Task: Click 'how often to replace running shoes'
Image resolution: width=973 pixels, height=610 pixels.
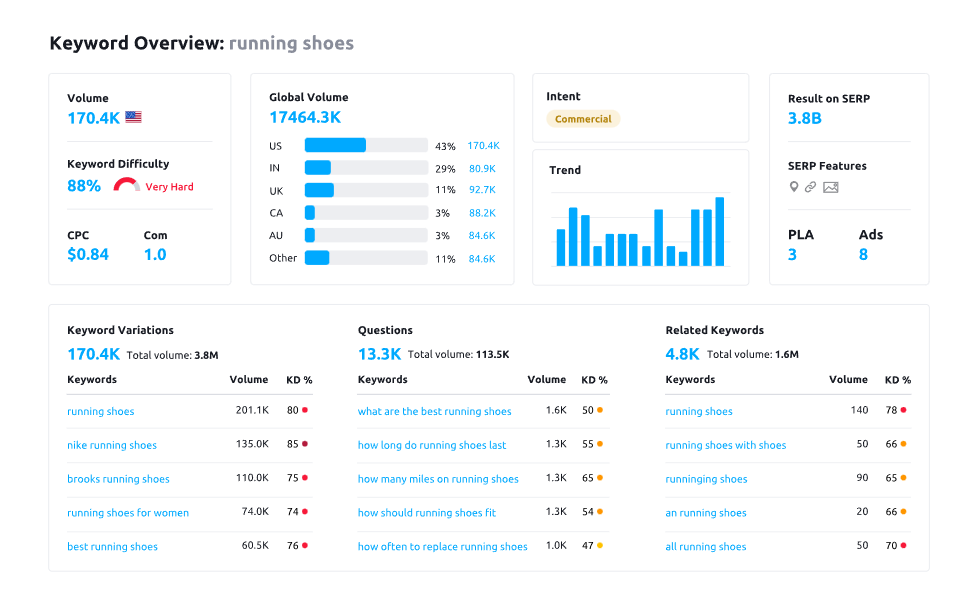Action: [442, 546]
